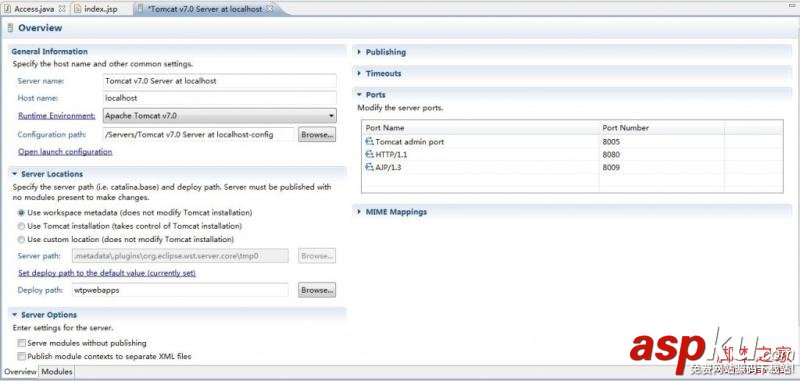Edit the Configuration path field
The width and height of the screenshot is (800, 381).
(x=198, y=135)
